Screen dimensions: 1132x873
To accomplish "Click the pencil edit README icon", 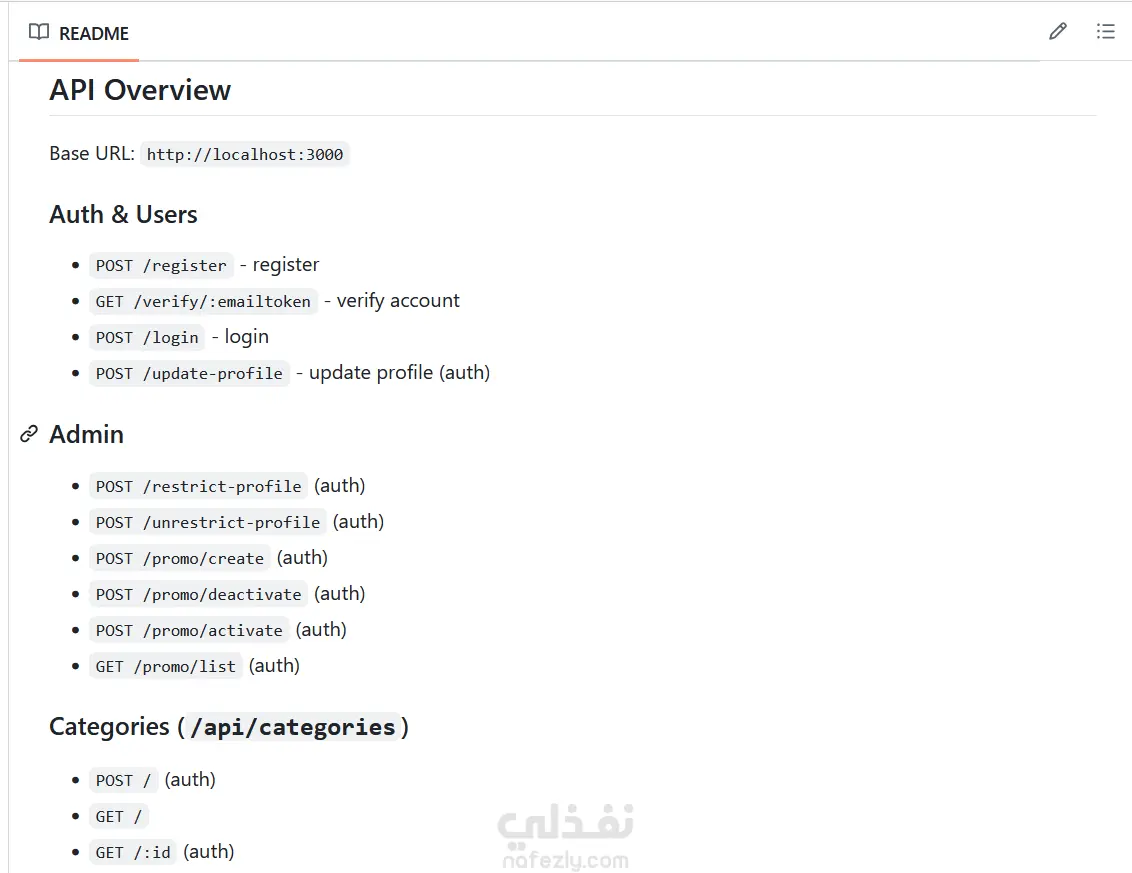I will (x=1058, y=31).
